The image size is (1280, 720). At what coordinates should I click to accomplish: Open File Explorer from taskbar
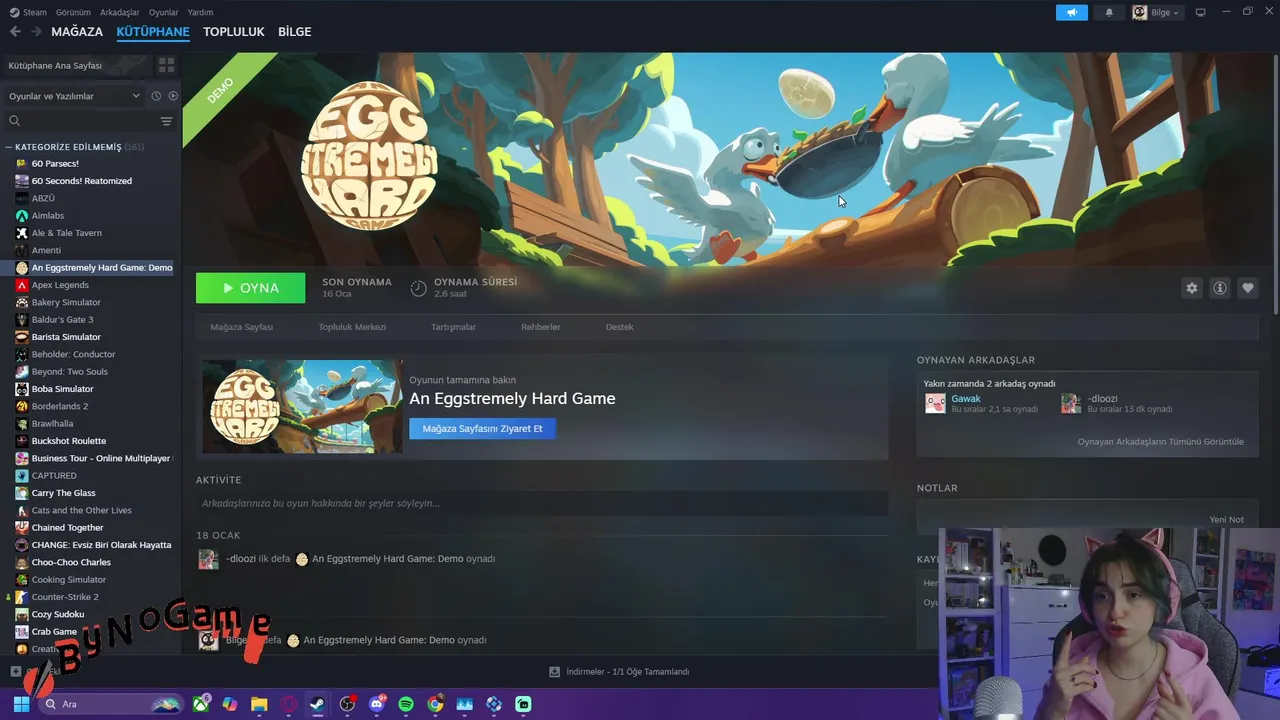259,704
